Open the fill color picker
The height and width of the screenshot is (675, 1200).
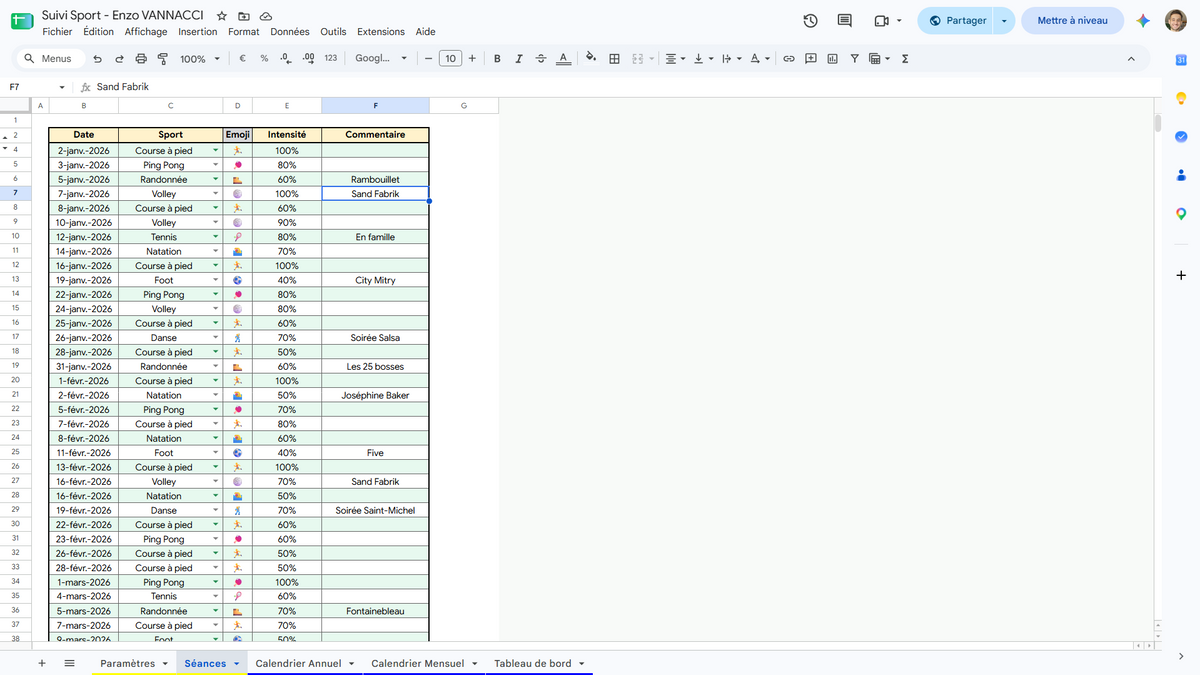coord(590,59)
